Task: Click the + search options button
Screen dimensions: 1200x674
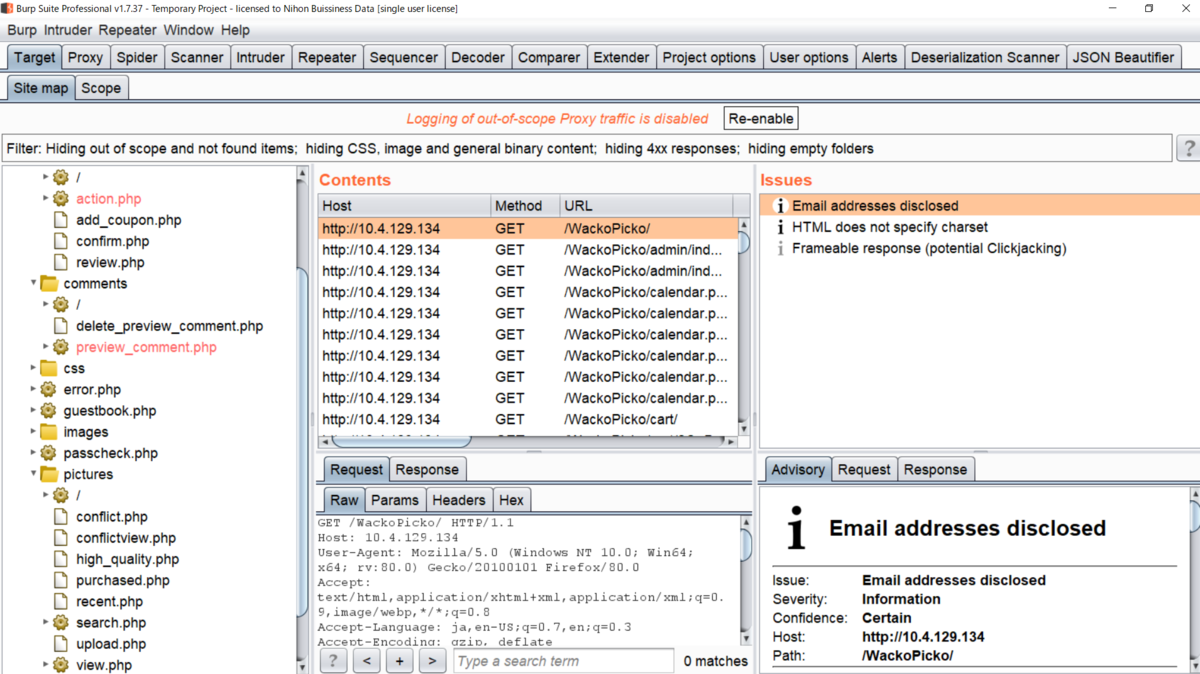Action: pos(399,661)
